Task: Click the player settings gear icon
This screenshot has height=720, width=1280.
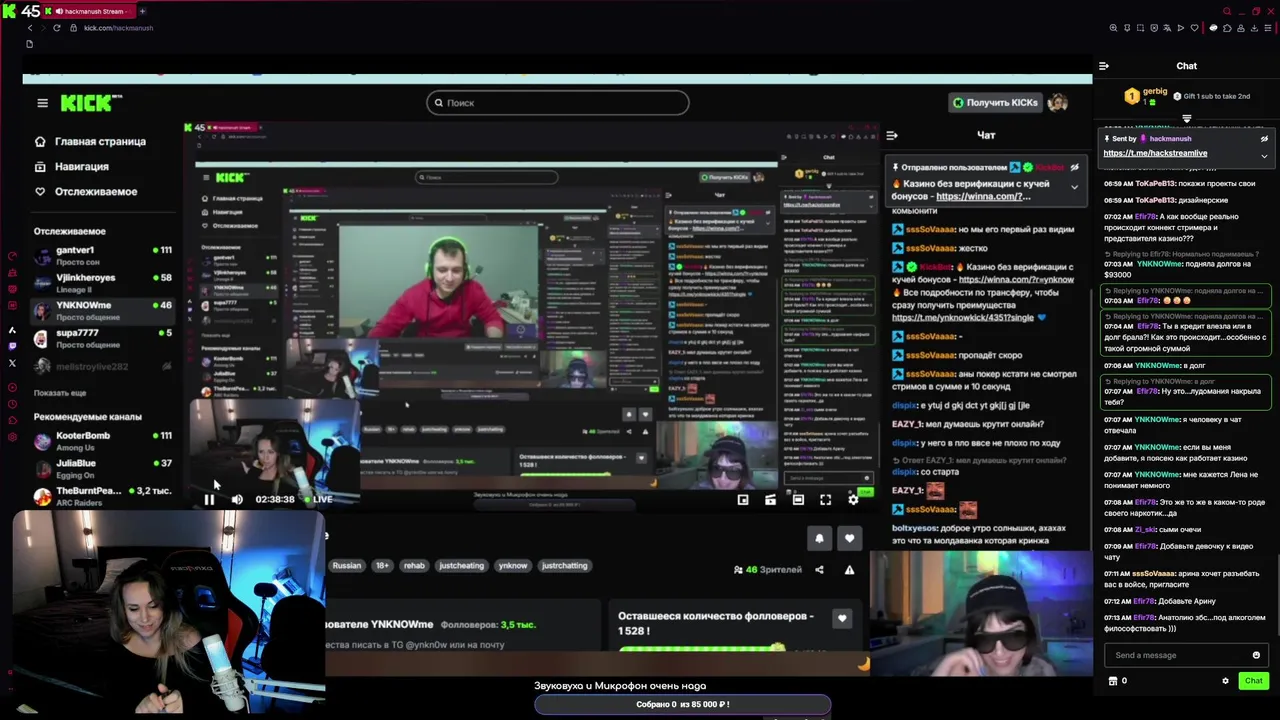Action: tap(853, 499)
